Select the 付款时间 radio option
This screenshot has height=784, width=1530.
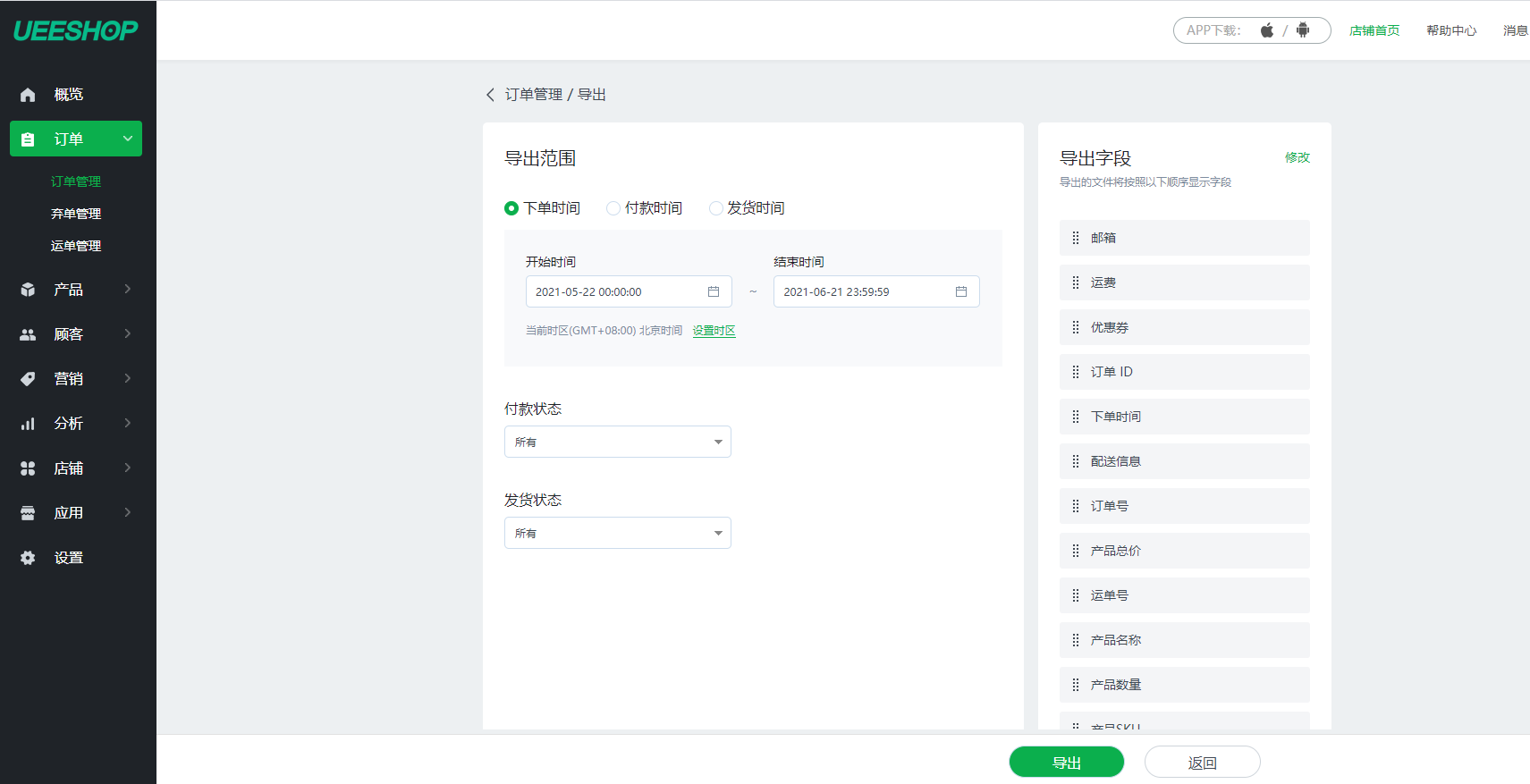tap(613, 208)
